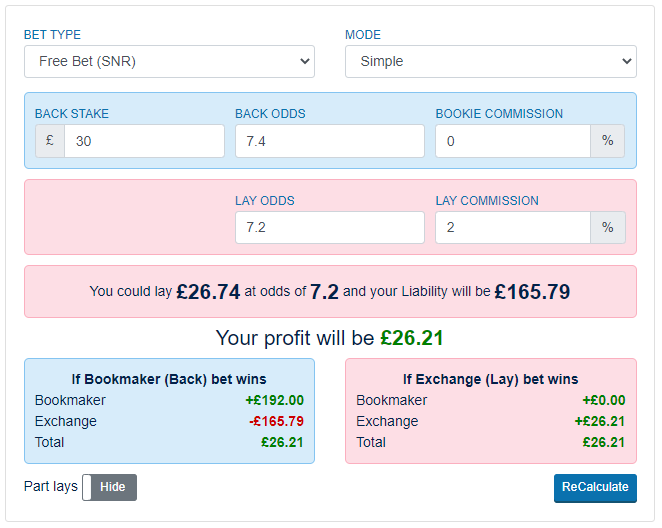
Task: Click the percent sign beside Lay Commission
Action: 608,227
